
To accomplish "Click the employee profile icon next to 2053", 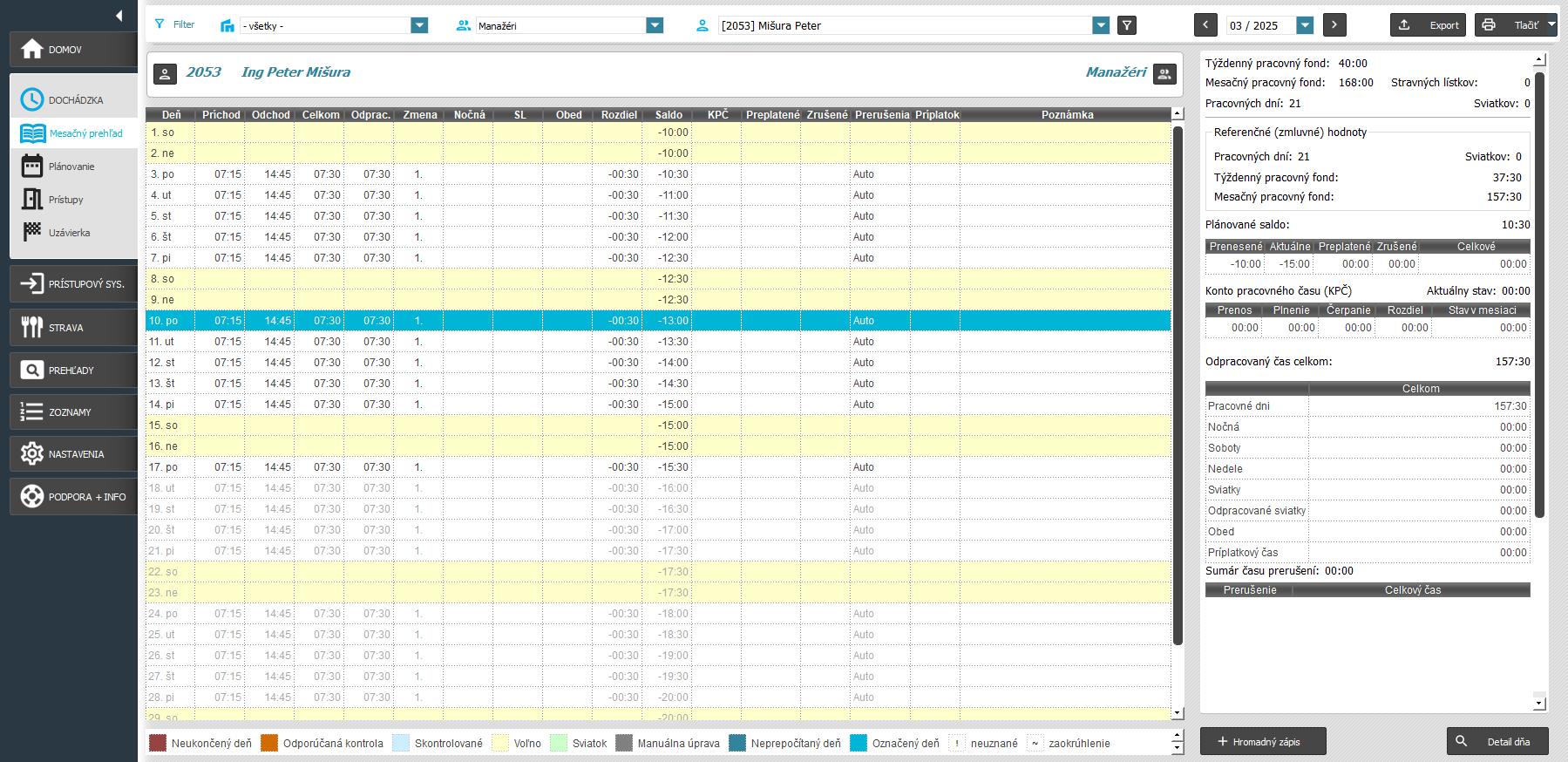I will tap(166, 74).
